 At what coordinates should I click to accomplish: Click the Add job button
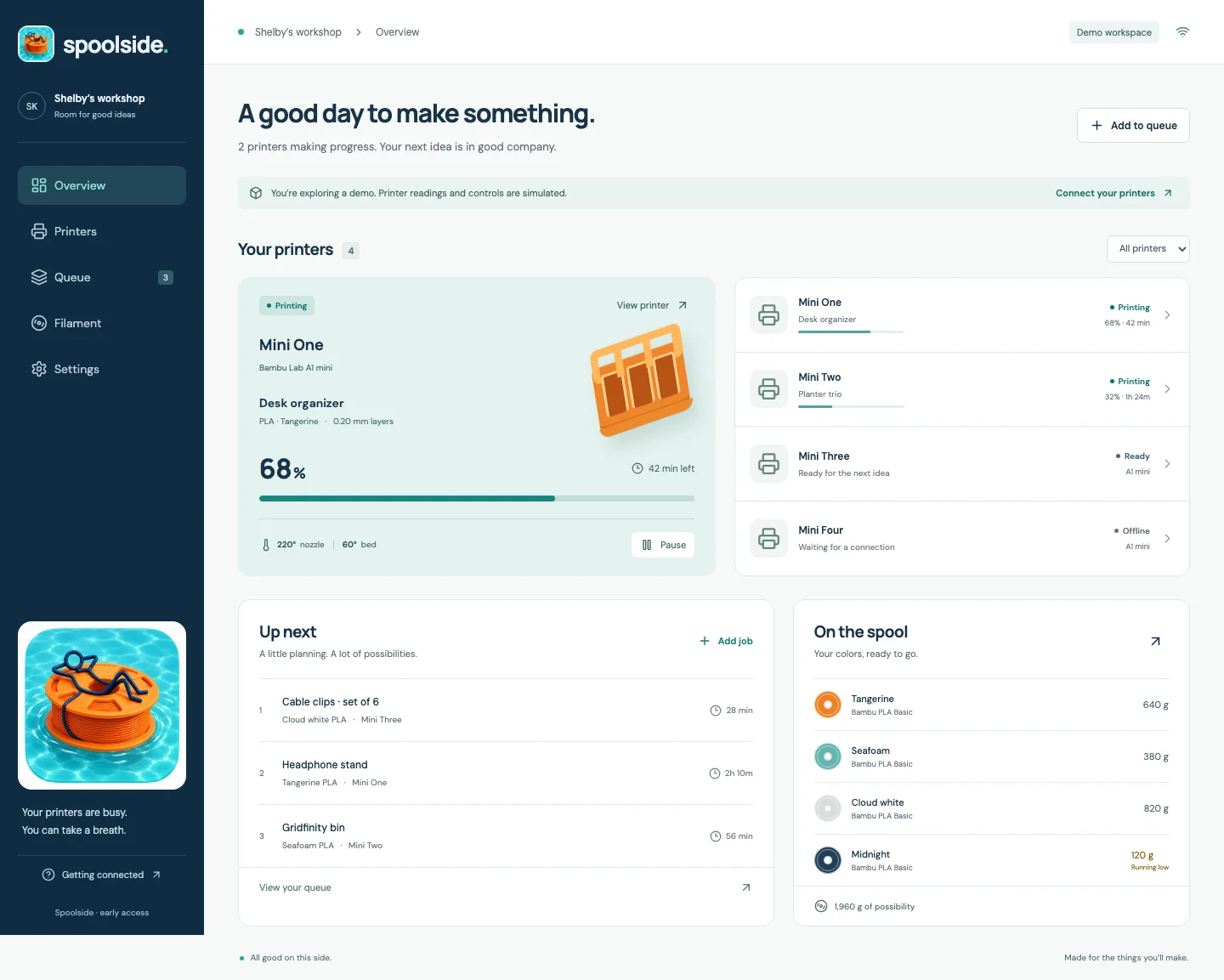[x=726, y=641]
